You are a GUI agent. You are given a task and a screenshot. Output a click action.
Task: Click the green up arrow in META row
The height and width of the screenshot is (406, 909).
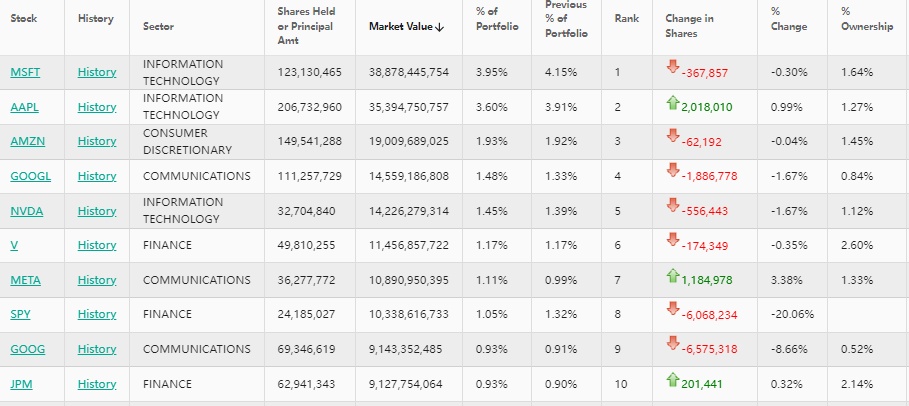point(672,275)
